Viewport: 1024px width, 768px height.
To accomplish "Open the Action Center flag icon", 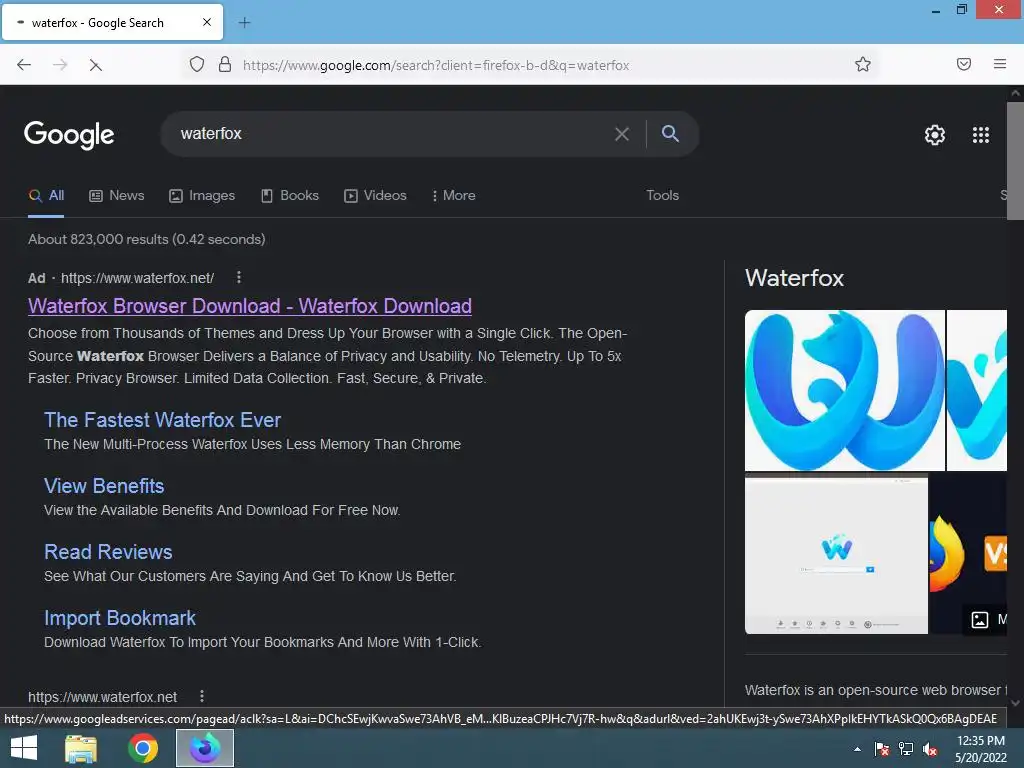I will (882, 749).
